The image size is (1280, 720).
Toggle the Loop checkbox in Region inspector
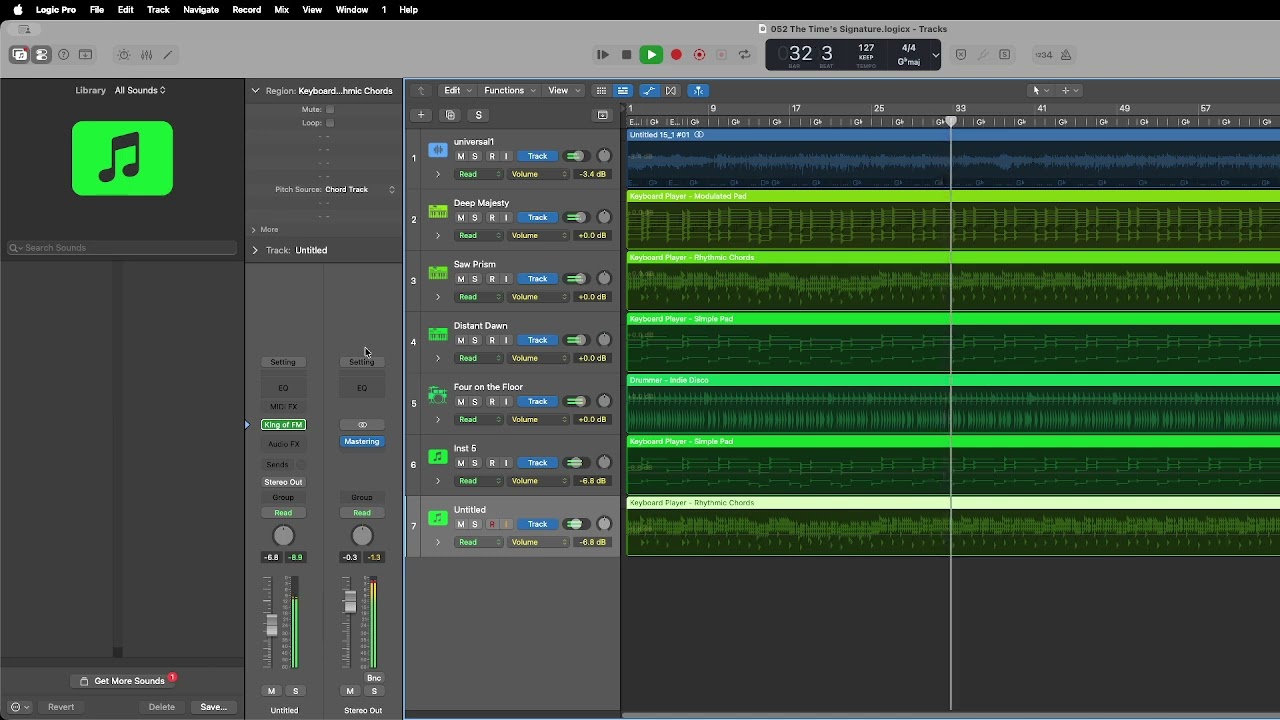tap(330, 123)
